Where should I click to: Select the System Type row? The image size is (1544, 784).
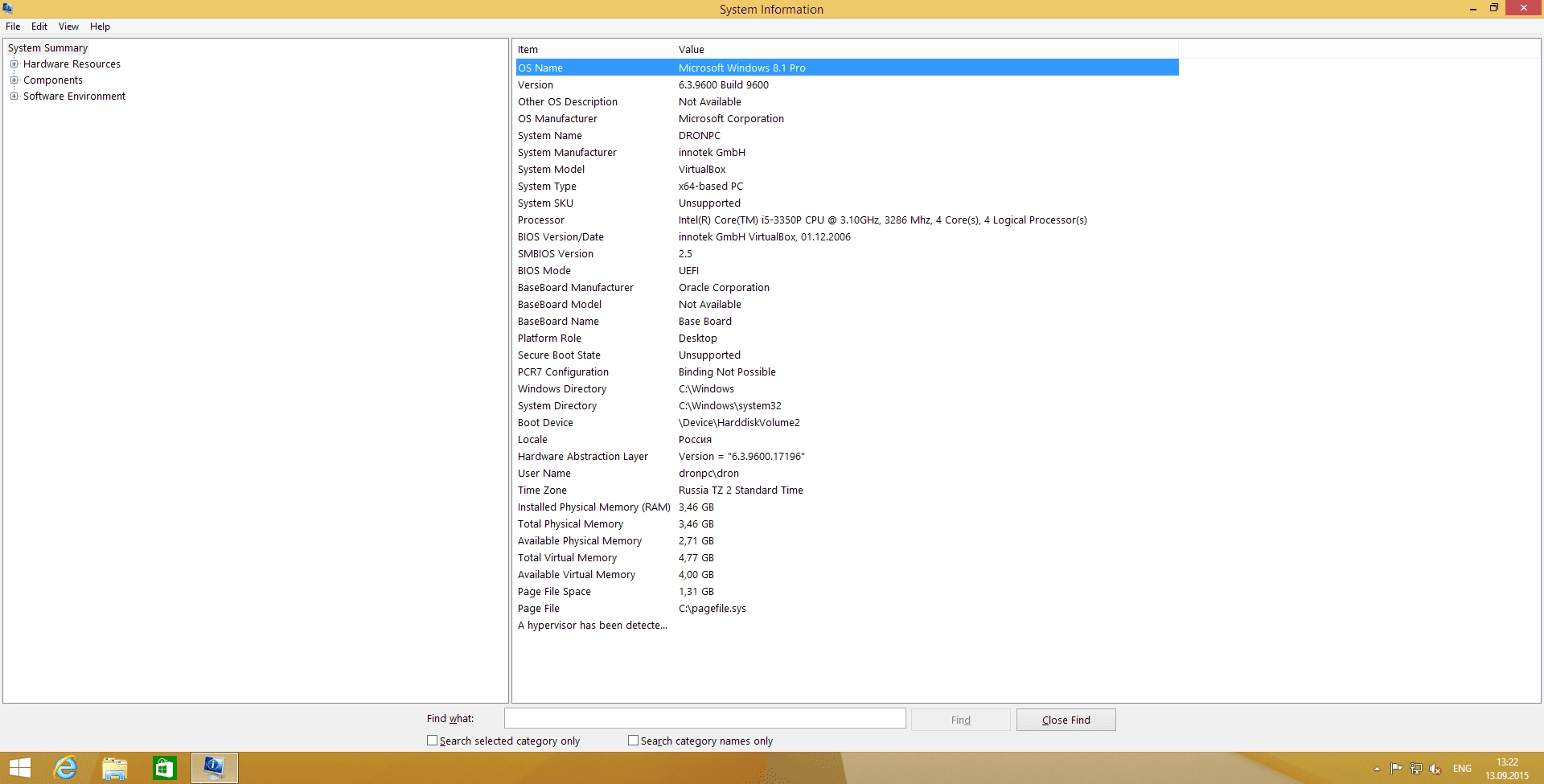tap(847, 186)
